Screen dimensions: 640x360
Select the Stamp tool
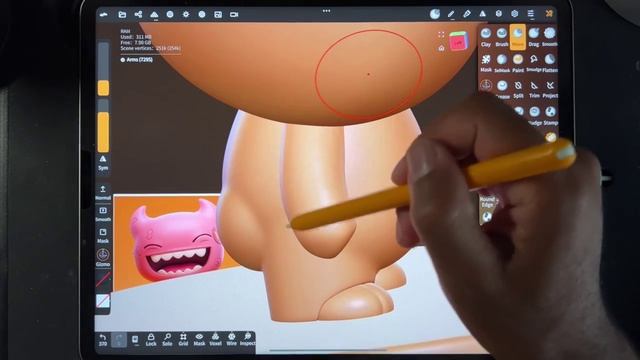tap(550, 116)
